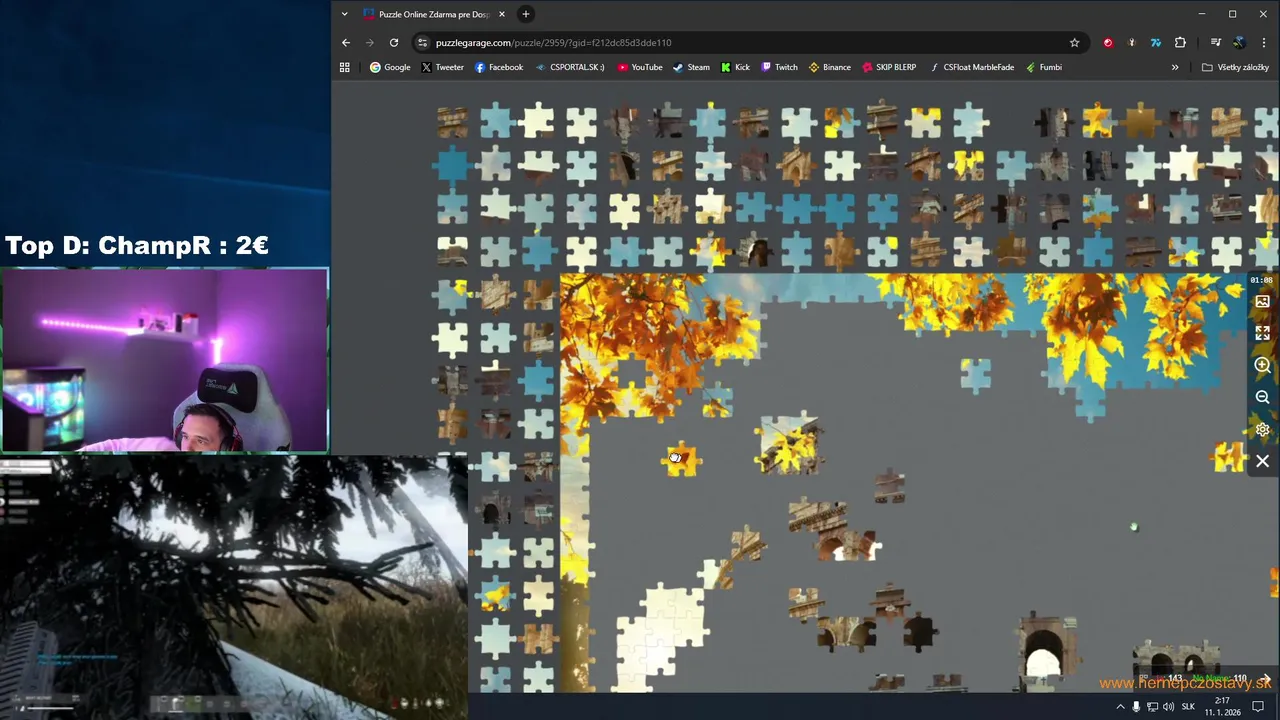Toggle fullscreen mode in puzzle sidebar

[x=1262, y=333]
